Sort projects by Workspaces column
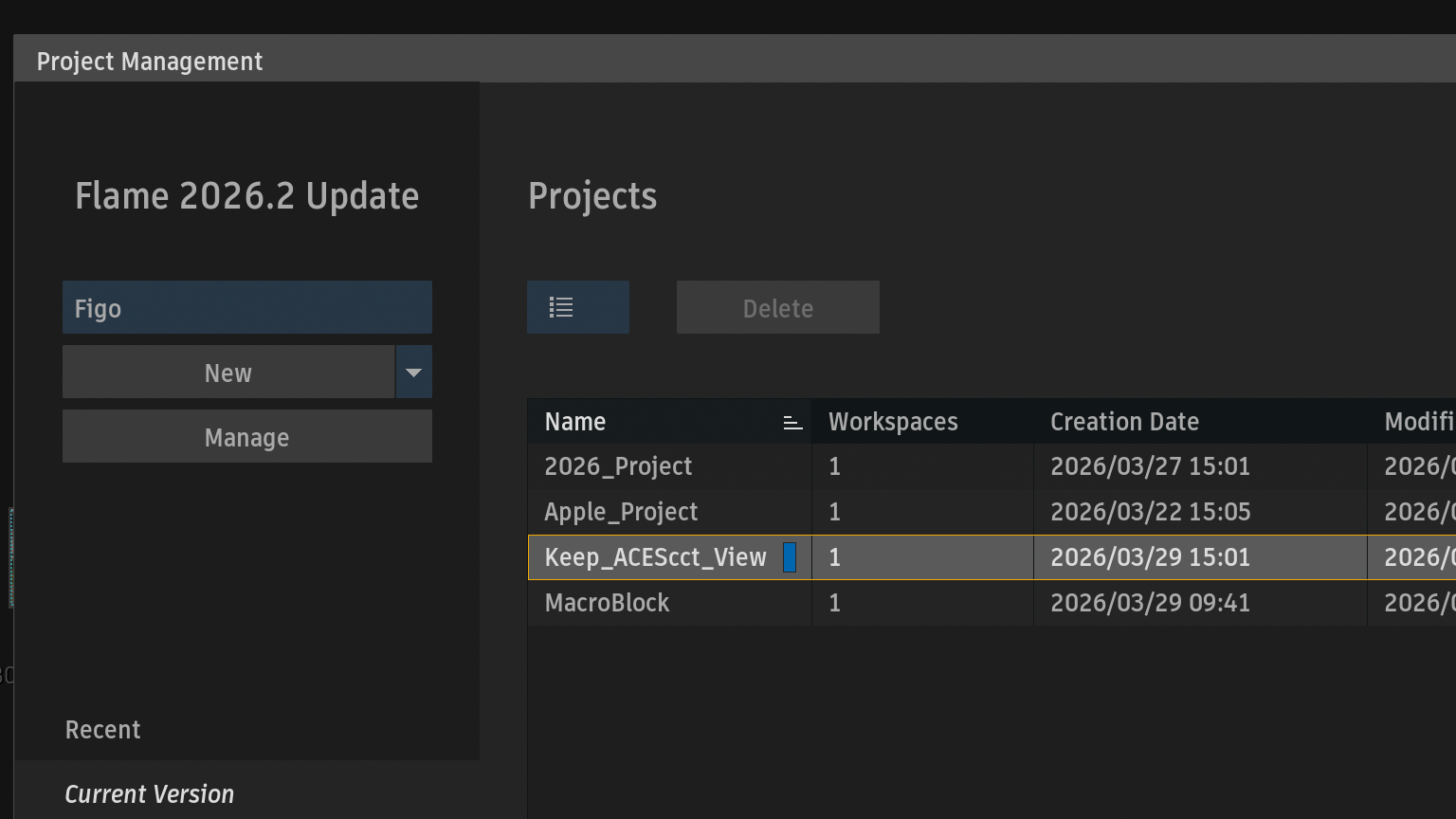The width and height of the screenshot is (1456, 819). click(893, 422)
